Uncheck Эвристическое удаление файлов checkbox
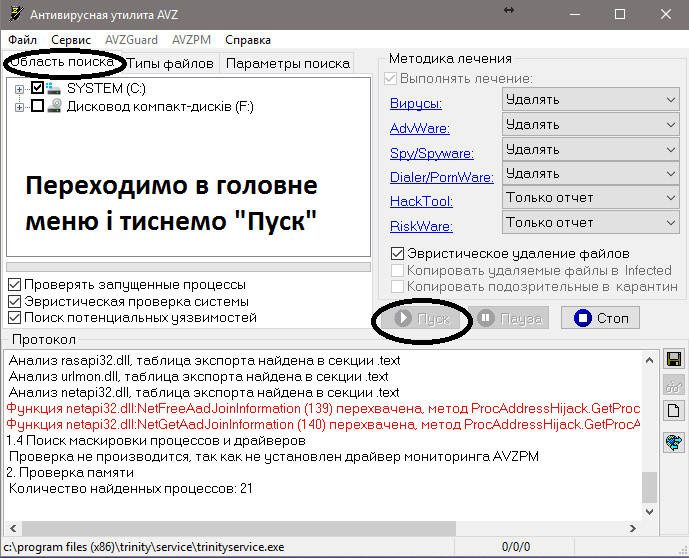Image resolution: width=689 pixels, height=558 pixels. [x=397, y=253]
